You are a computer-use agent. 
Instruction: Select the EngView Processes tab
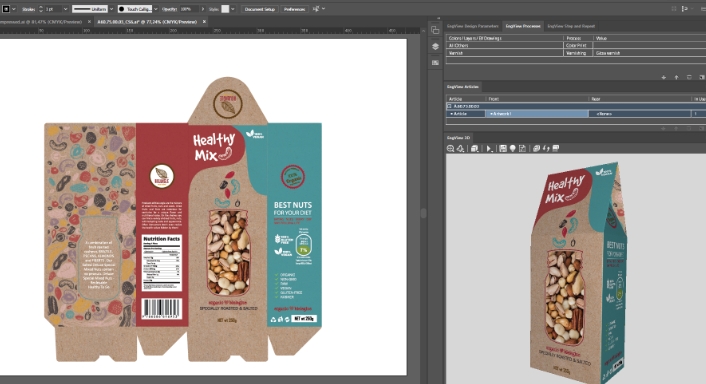[x=523, y=26]
